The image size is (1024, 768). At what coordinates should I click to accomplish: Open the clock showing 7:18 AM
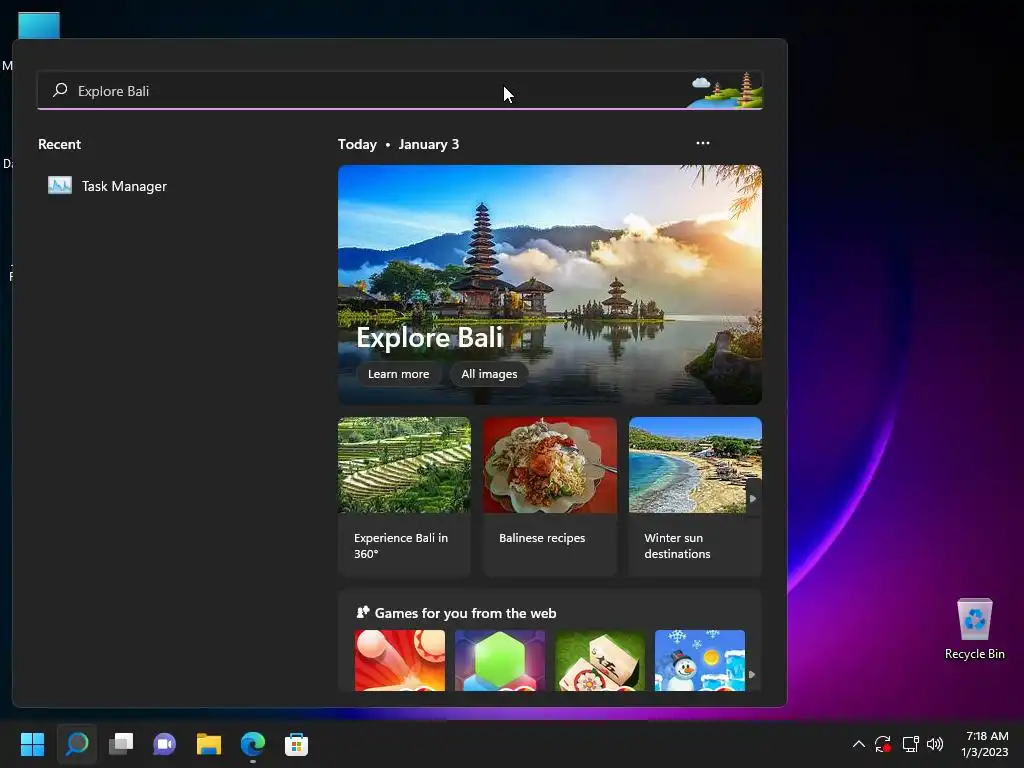(x=985, y=744)
